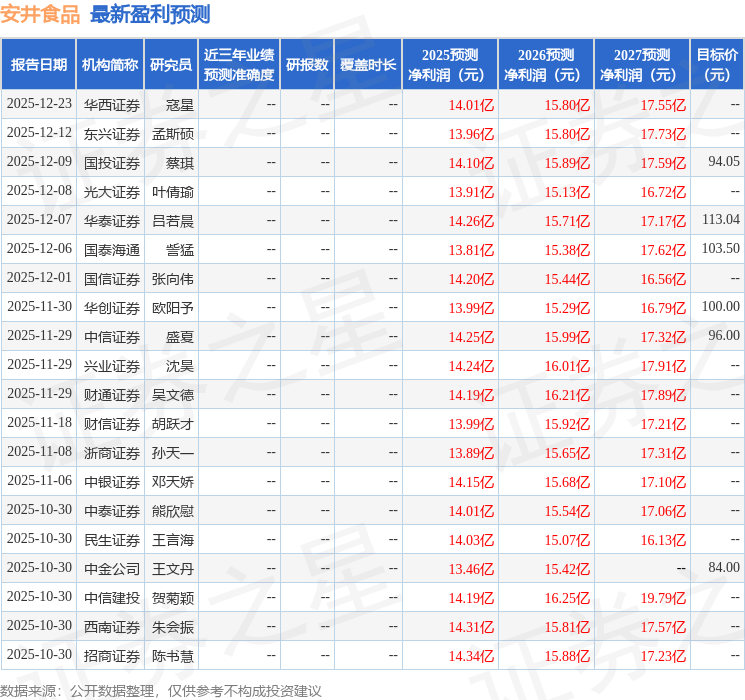Select the 机构简称 column header
745x700 pixels.
[x=110, y=65]
